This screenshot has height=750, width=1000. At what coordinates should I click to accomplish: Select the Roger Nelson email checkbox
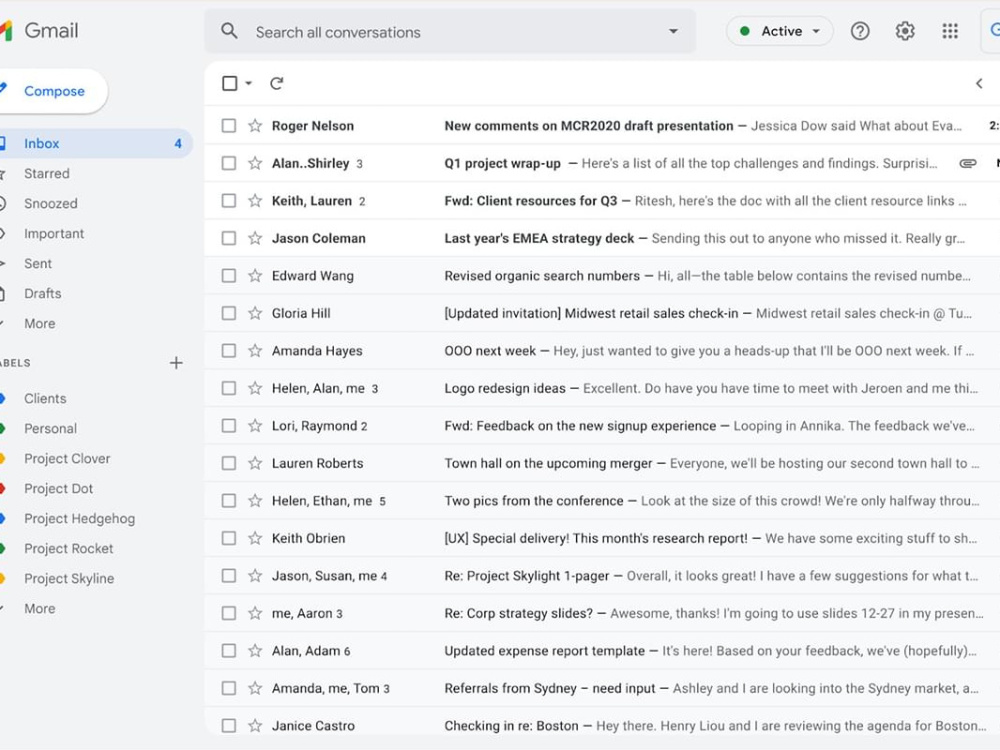click(x=228, y=126)
